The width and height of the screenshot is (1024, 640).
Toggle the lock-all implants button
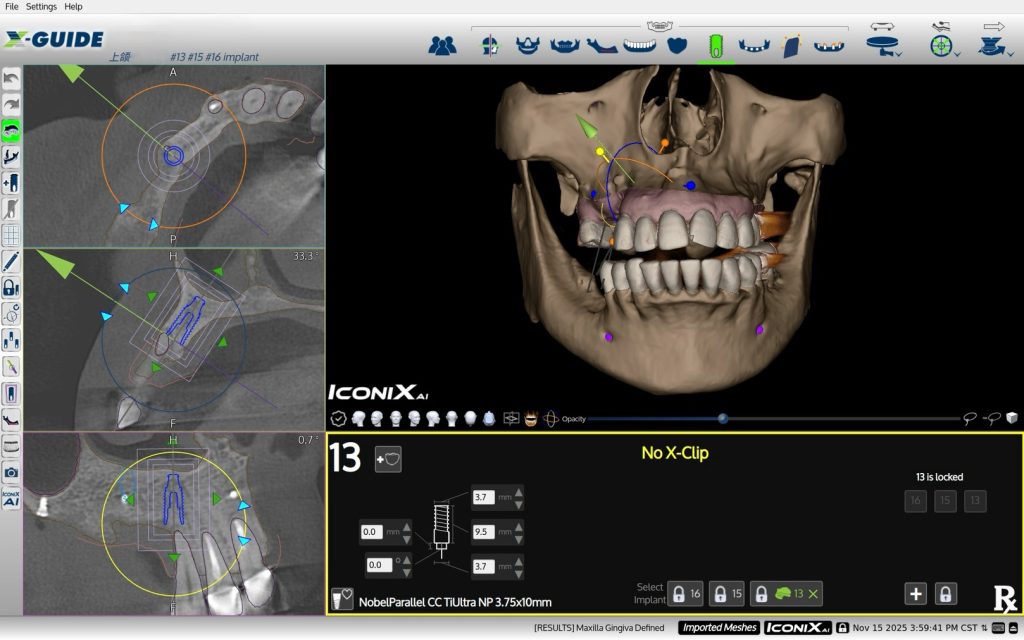point(945,593)
